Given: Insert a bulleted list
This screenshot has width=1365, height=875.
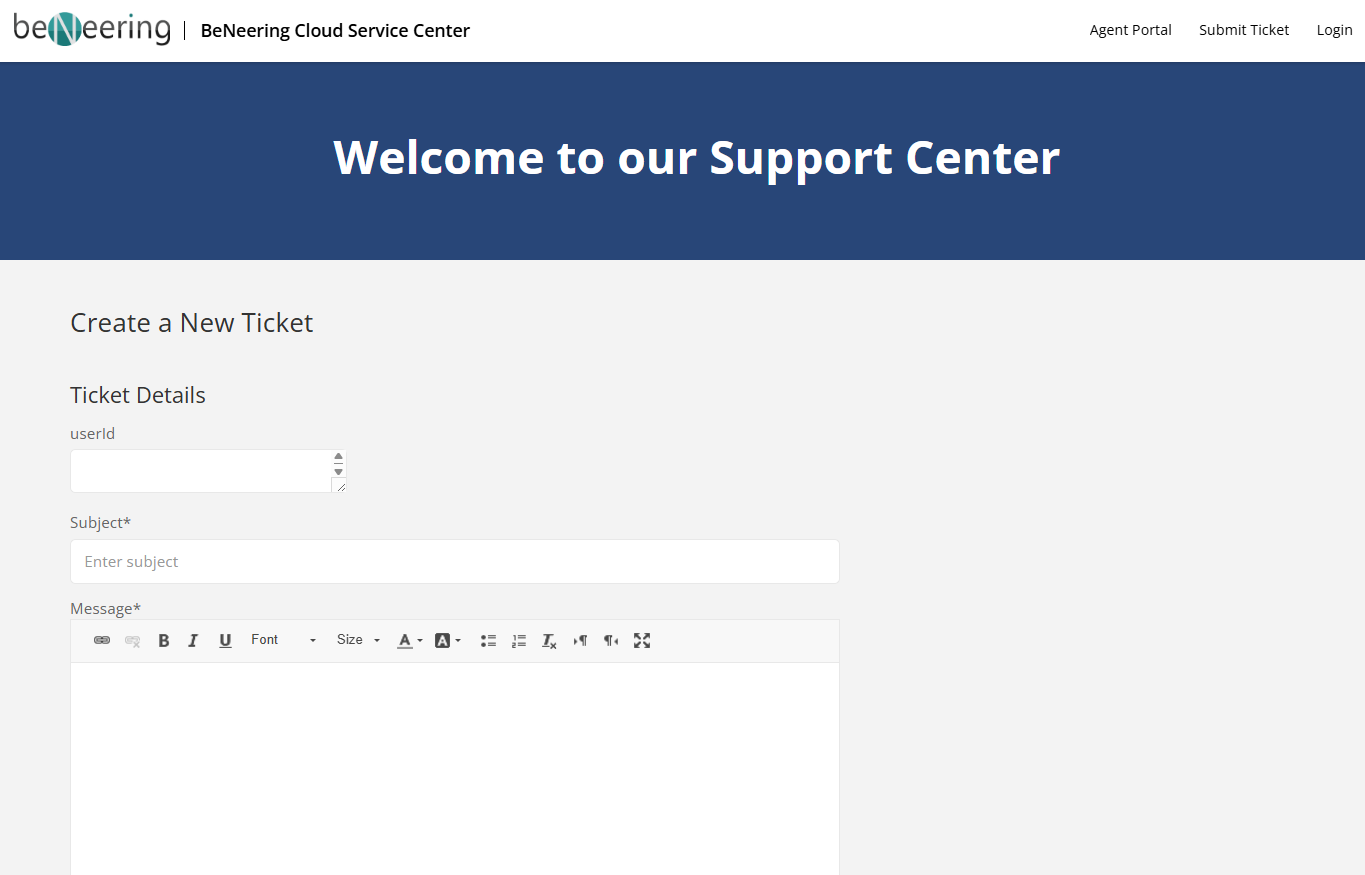Looking at the screenshot, I should [x=488, y=641].
